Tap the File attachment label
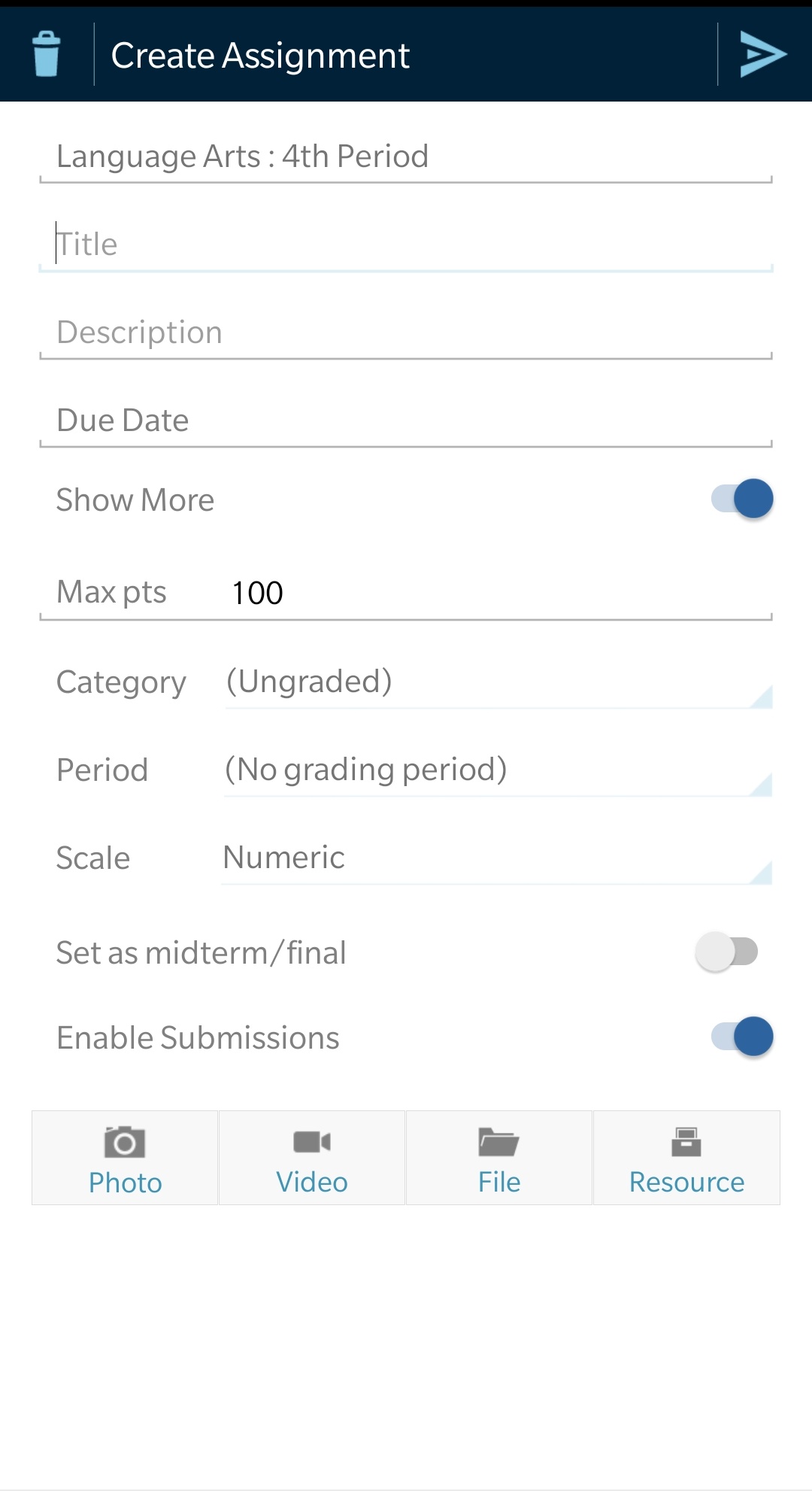The width and height of the screenshot is (812, 1491). [499, 1183]
